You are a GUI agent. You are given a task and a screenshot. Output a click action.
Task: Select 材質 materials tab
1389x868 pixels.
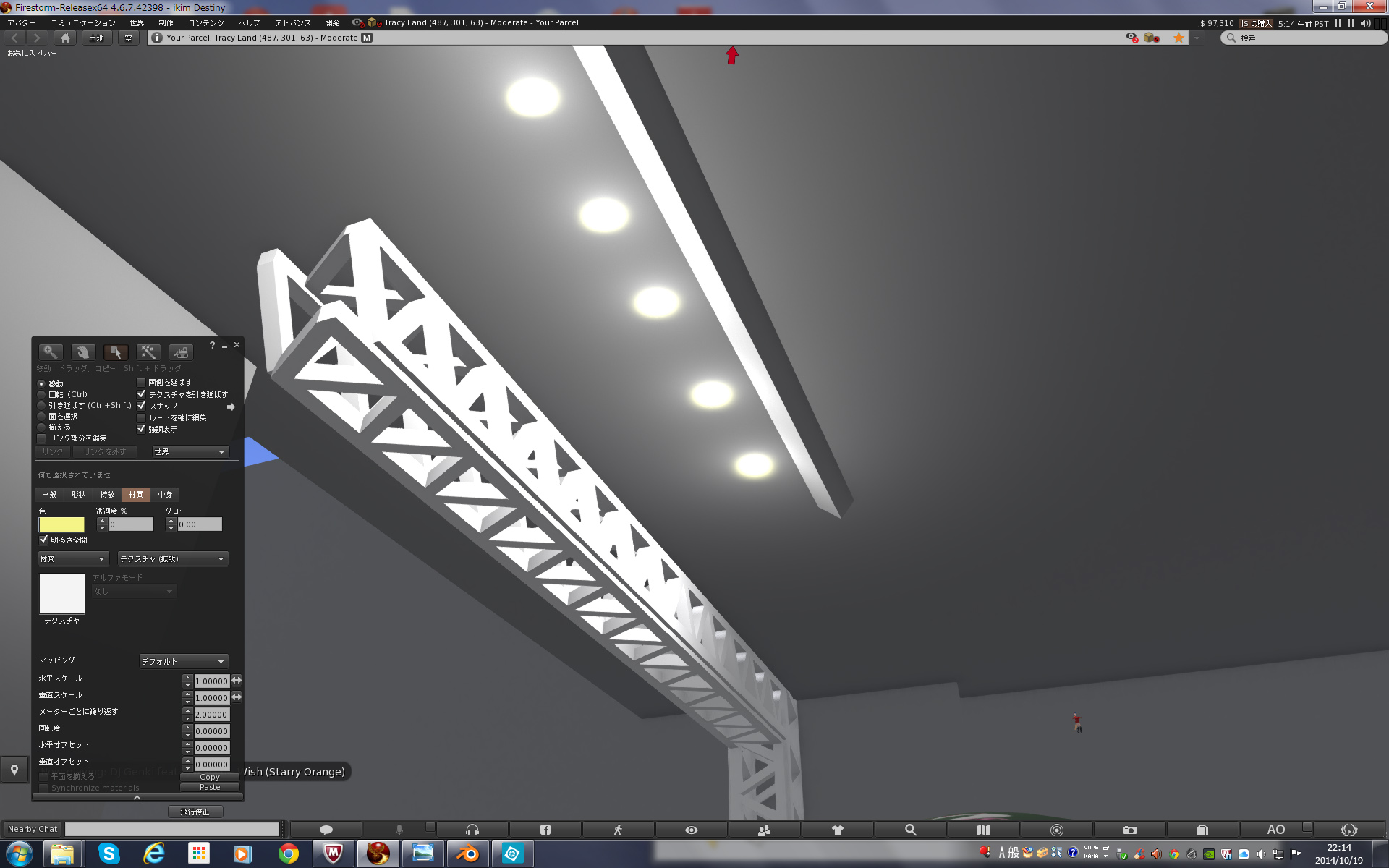click(x=137, y=494)
